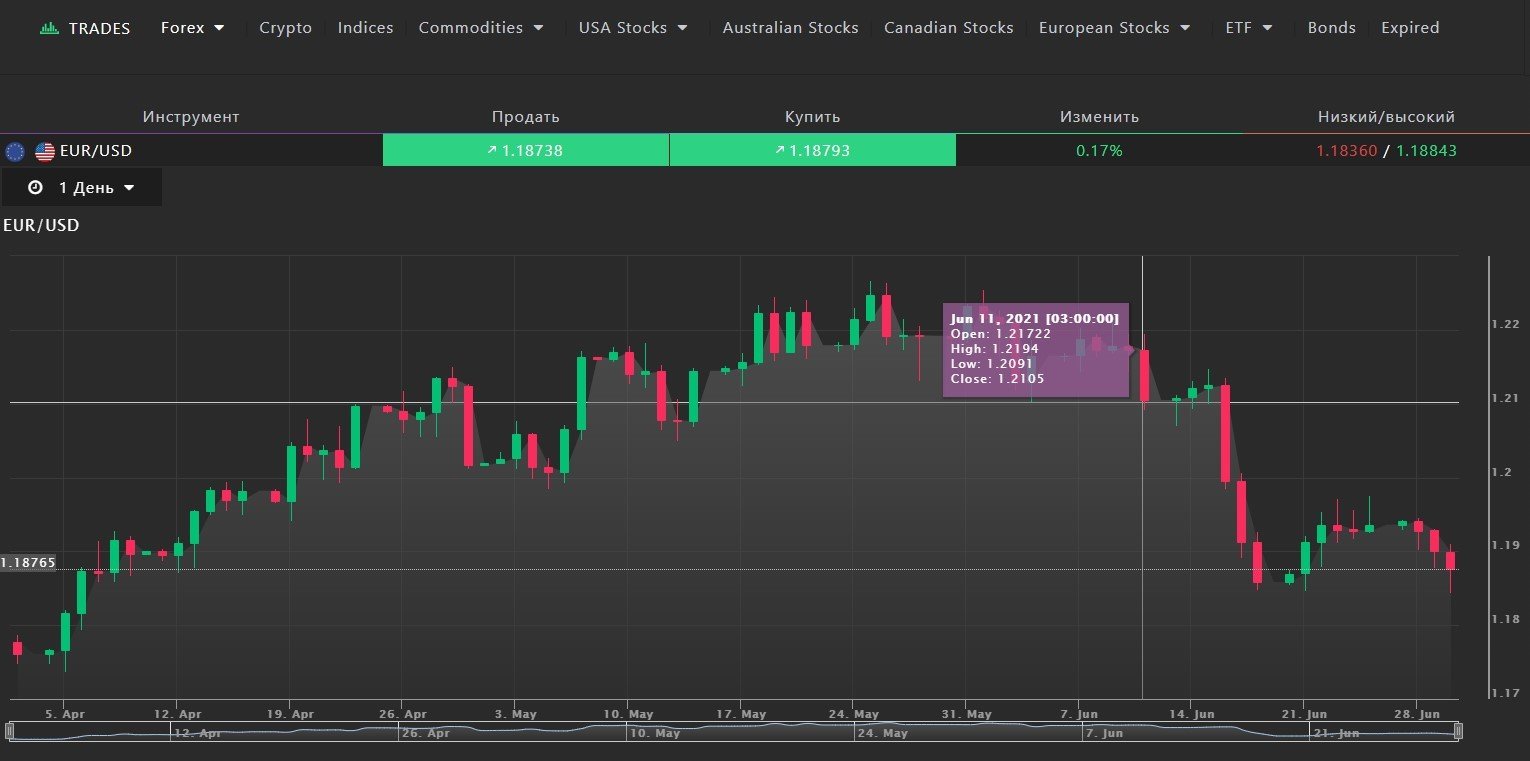The height and width of the screenshot is (761, 1530).
Task: Switch to the Crypto tab
Action: [x=285, y=28]
